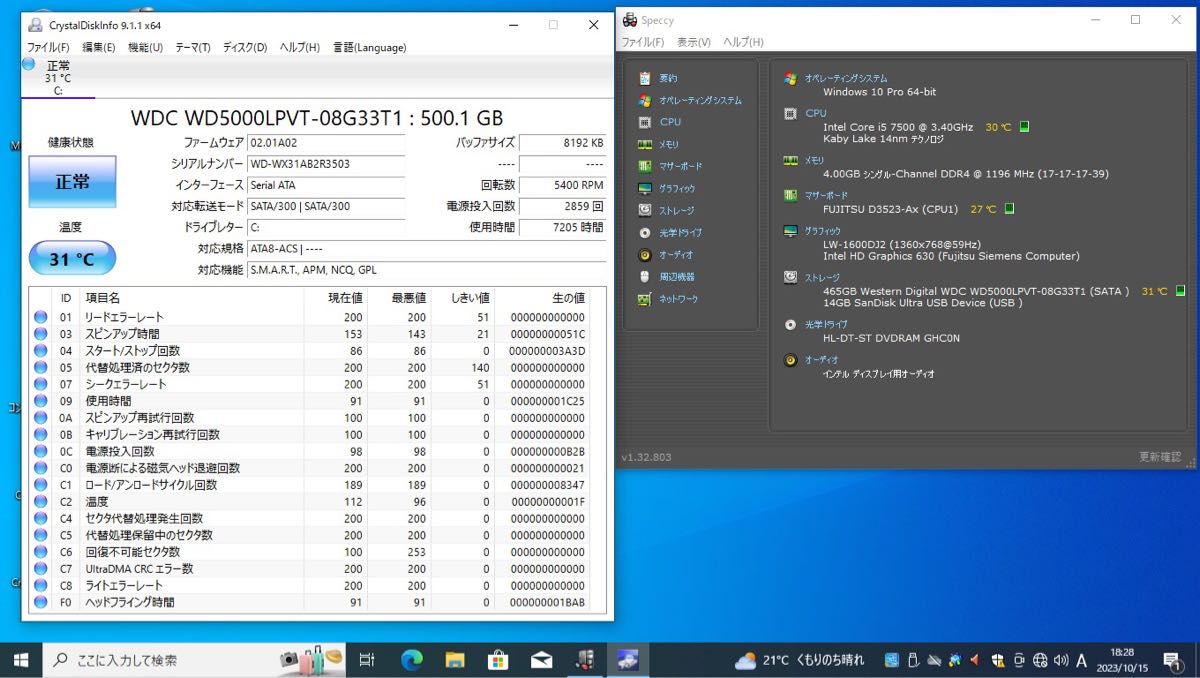This screenshot has height=678, width=1200.
Task: Click volume speaker icon in system tray
Action: [1060, 660]
